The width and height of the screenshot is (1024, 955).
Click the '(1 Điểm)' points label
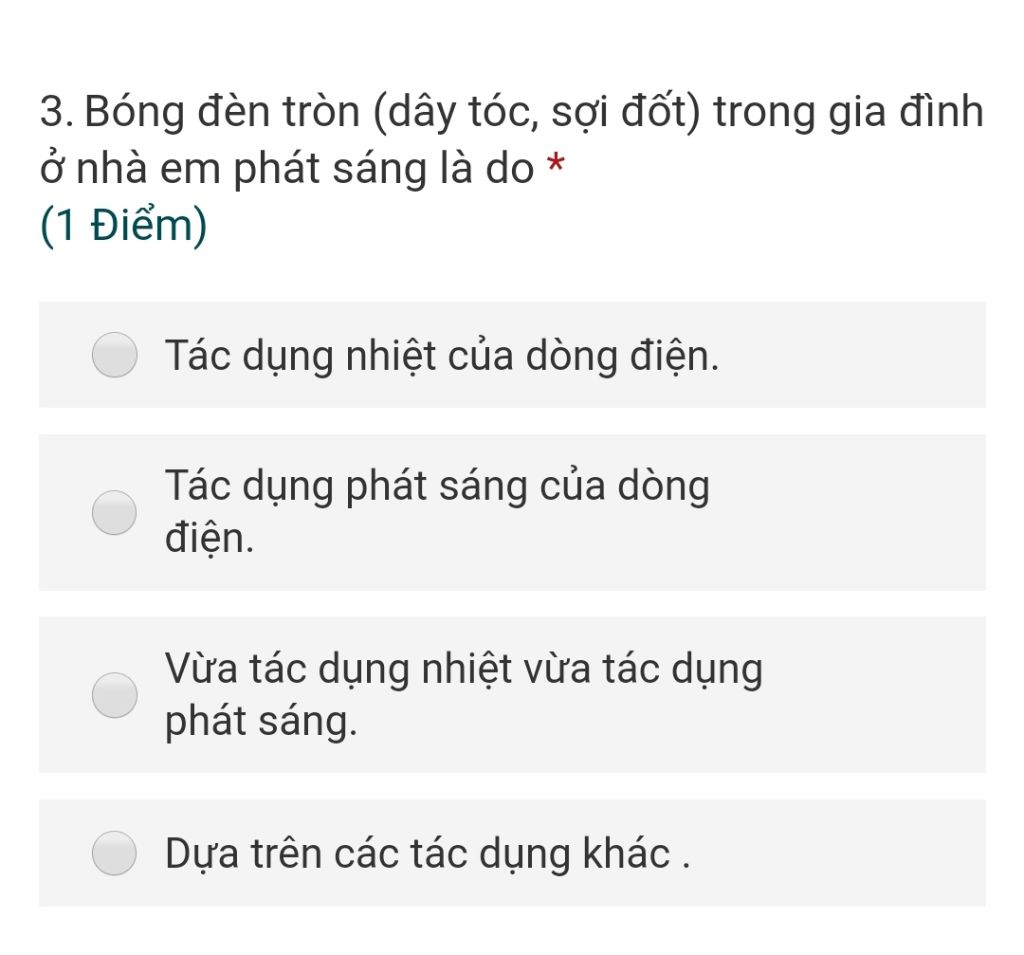pyautogui.click(x=123, y=225)
